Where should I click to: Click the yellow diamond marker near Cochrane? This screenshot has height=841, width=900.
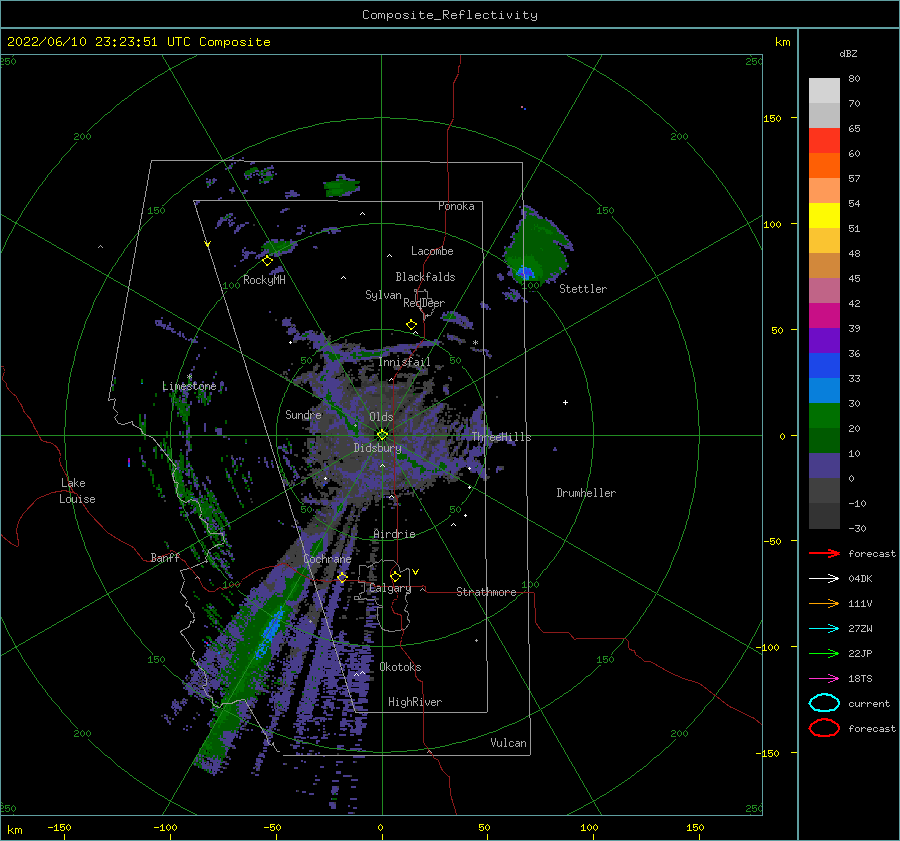[x=343, y=577]
